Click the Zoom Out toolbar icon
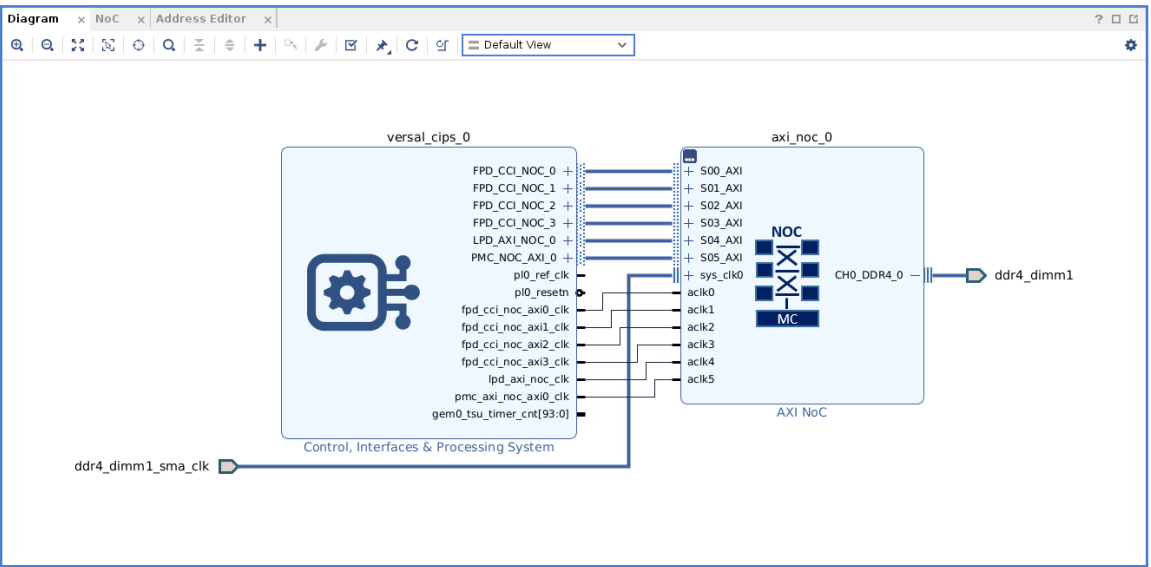The width and height of the screenshot is (1151, 567). [46, 45]
